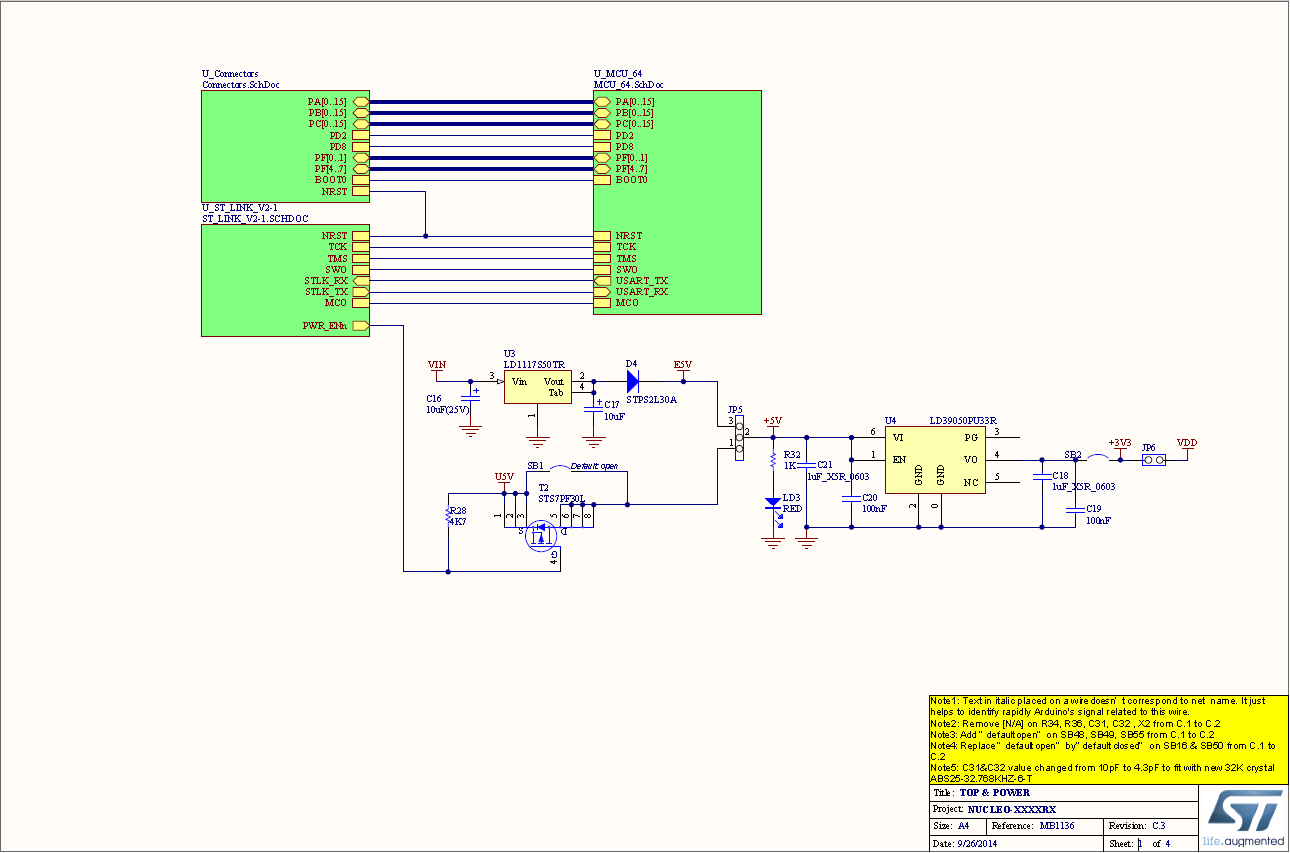Click the R32 1K resistor
This screenshot has height=853, width=1290.
(x=772, y=459)
